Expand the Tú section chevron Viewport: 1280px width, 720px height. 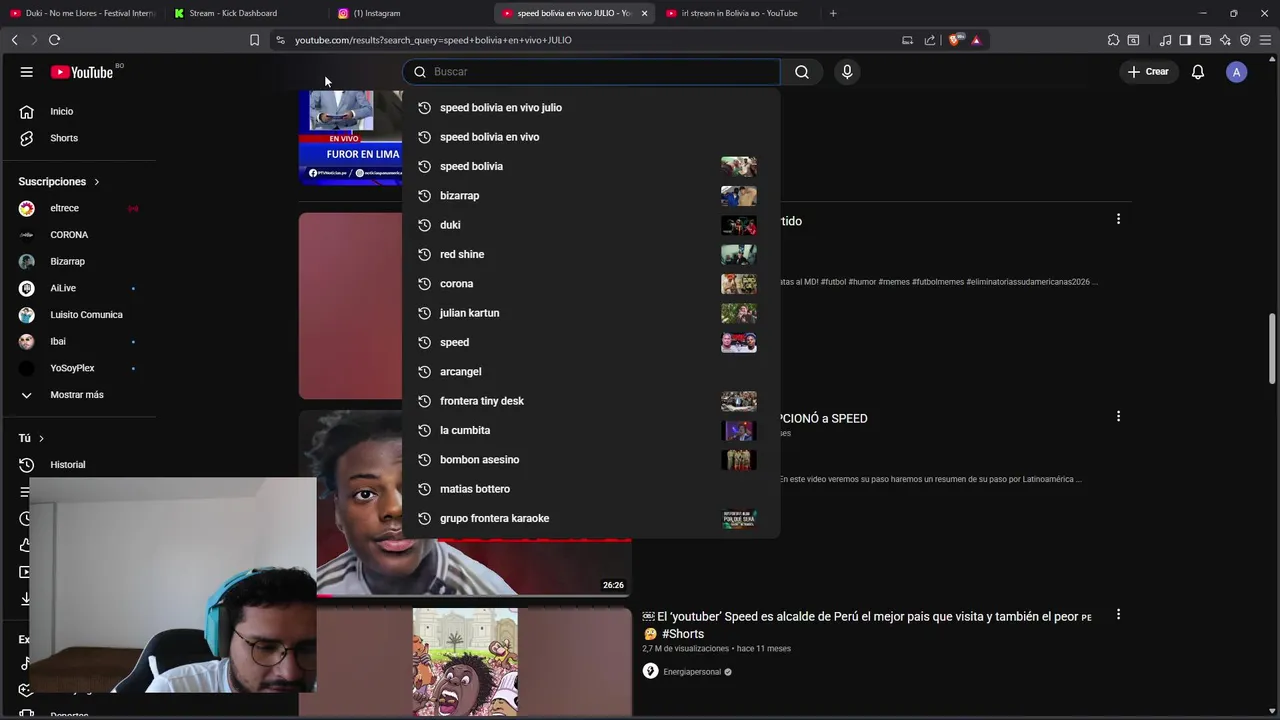[x=41, y=438]
